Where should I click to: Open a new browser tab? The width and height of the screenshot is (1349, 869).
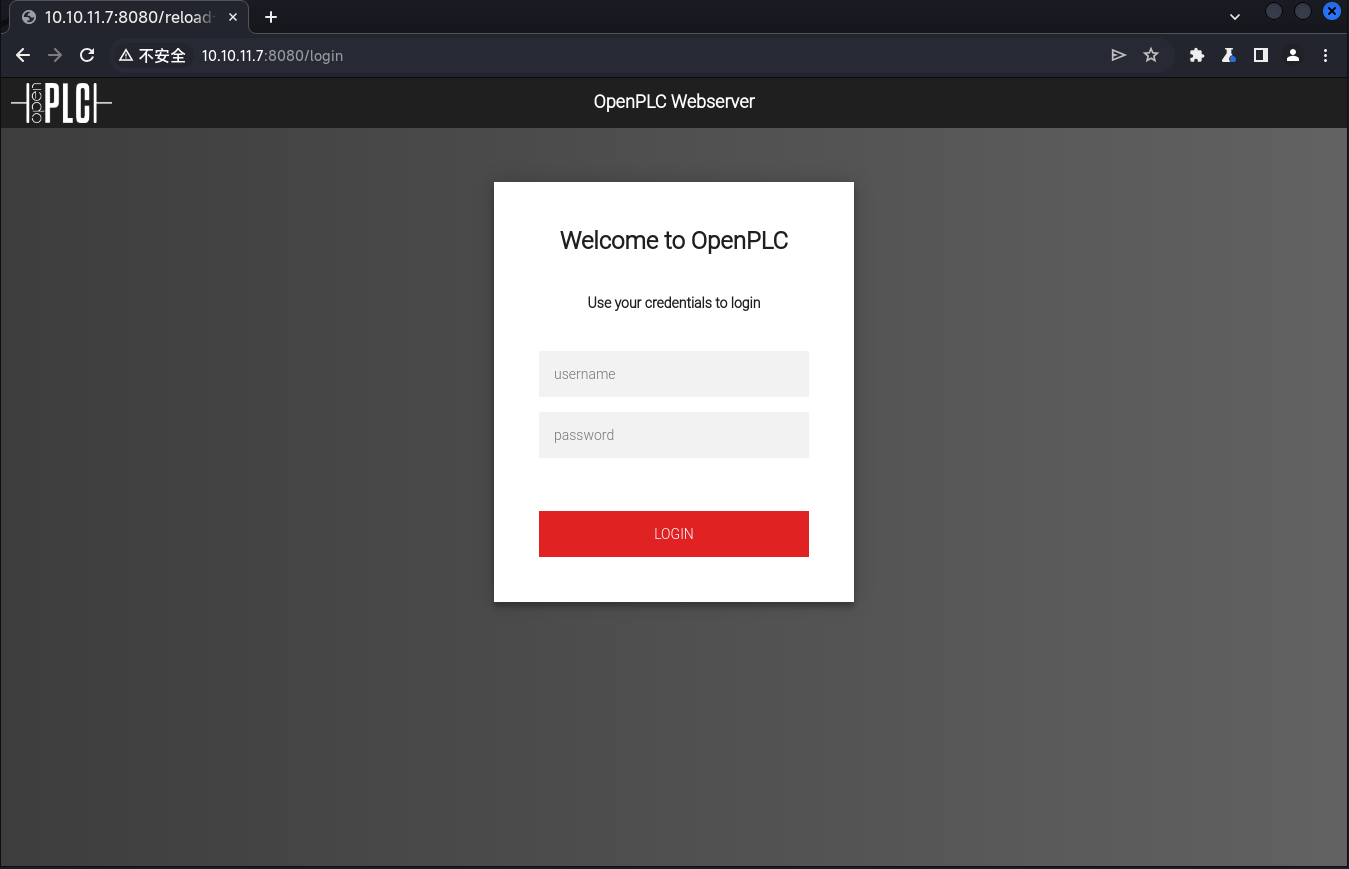271,17
